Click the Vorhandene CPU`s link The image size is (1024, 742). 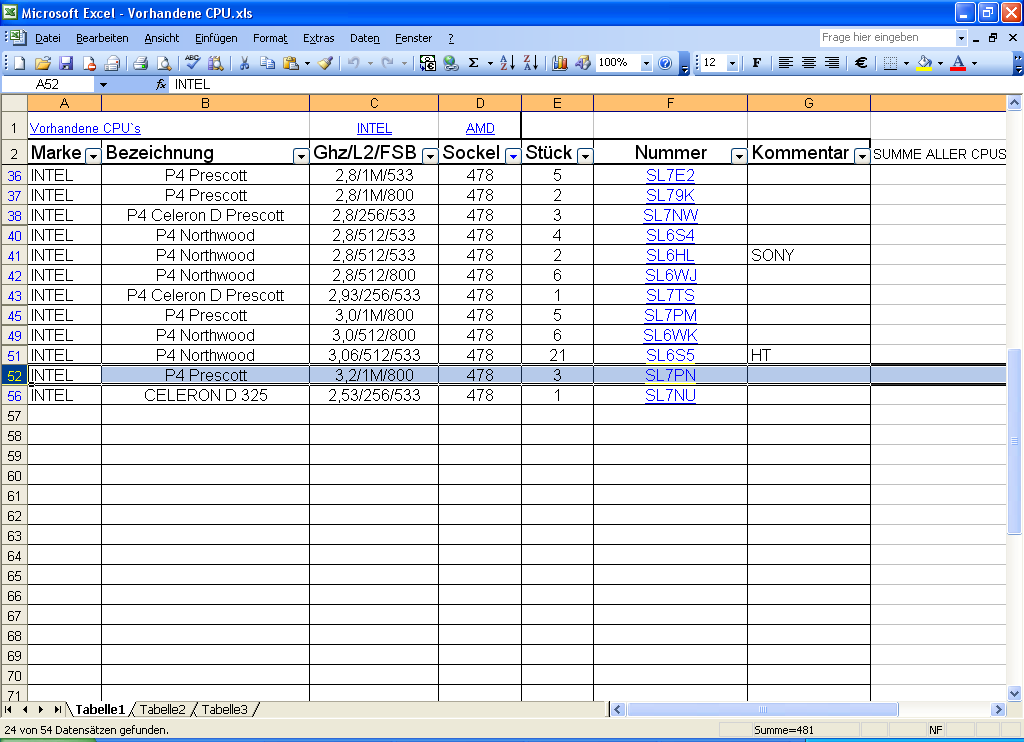[x=85, y=129]
